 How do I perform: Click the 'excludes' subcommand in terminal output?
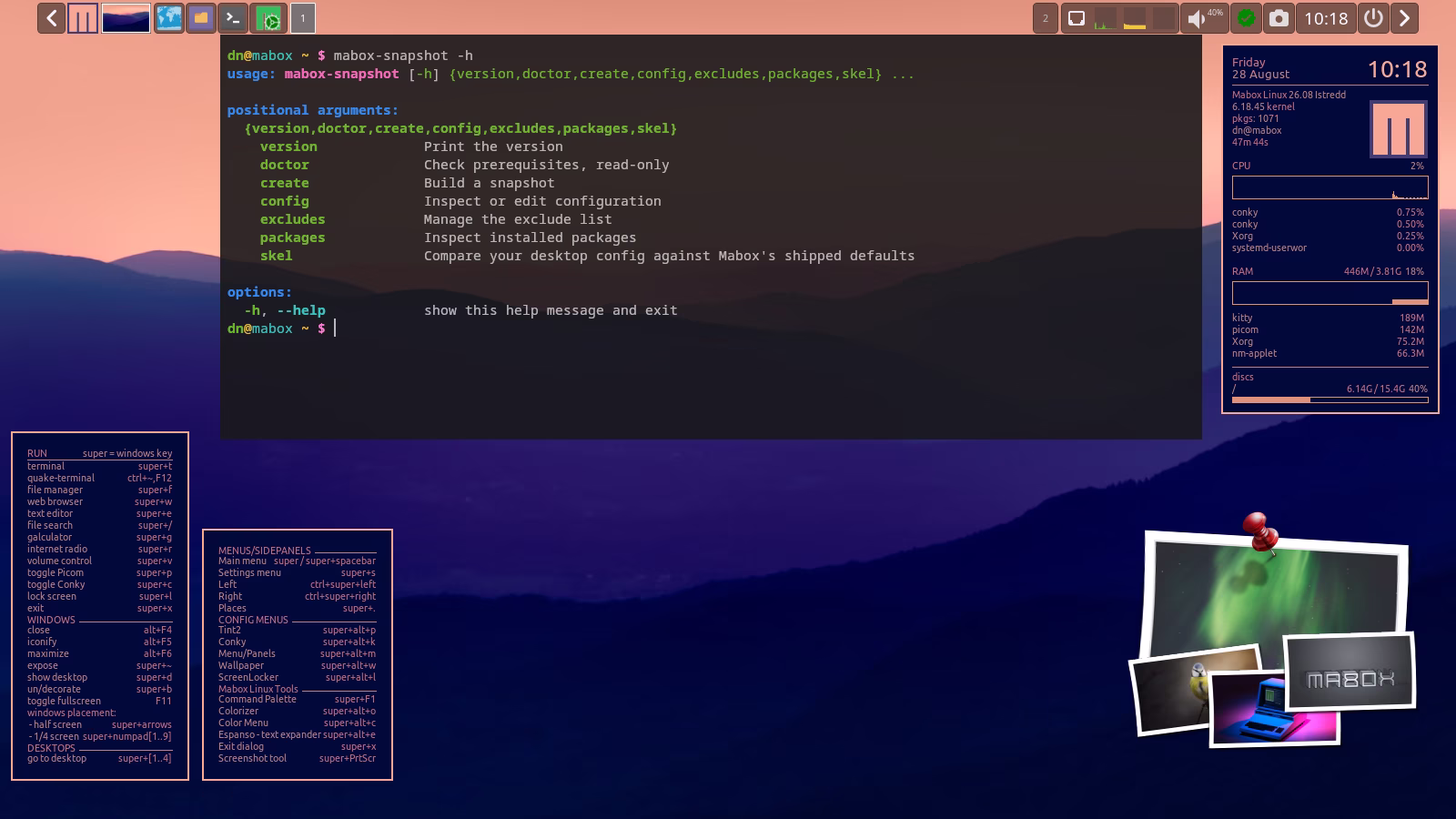[x=292, y=219]
